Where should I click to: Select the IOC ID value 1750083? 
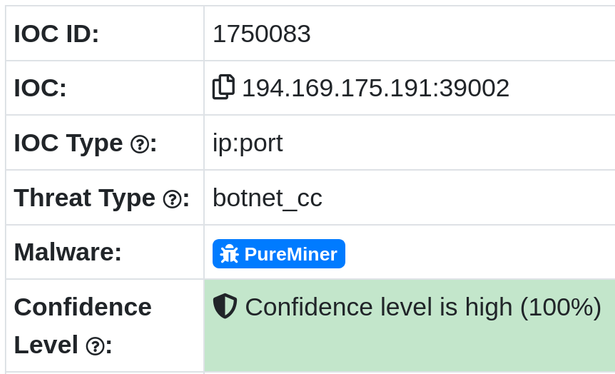262,34
